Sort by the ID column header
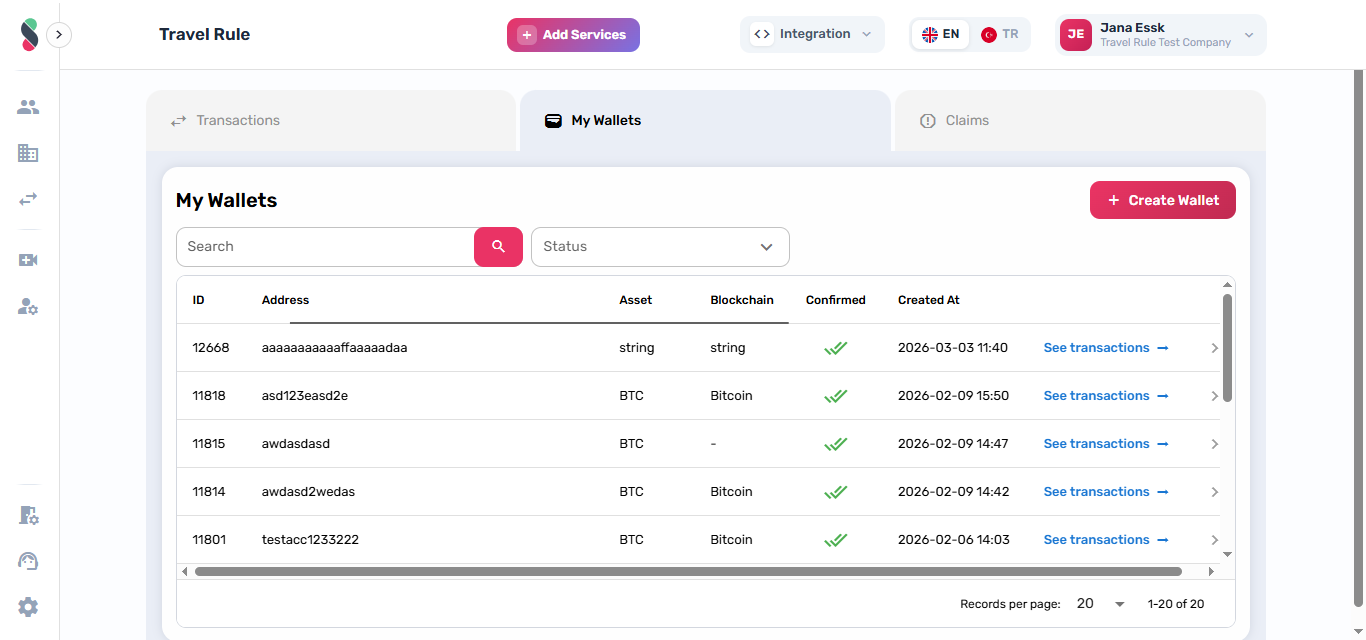The height and width of the screenshot is (640, 1366). pyautogui.click(x=199, y=300)
